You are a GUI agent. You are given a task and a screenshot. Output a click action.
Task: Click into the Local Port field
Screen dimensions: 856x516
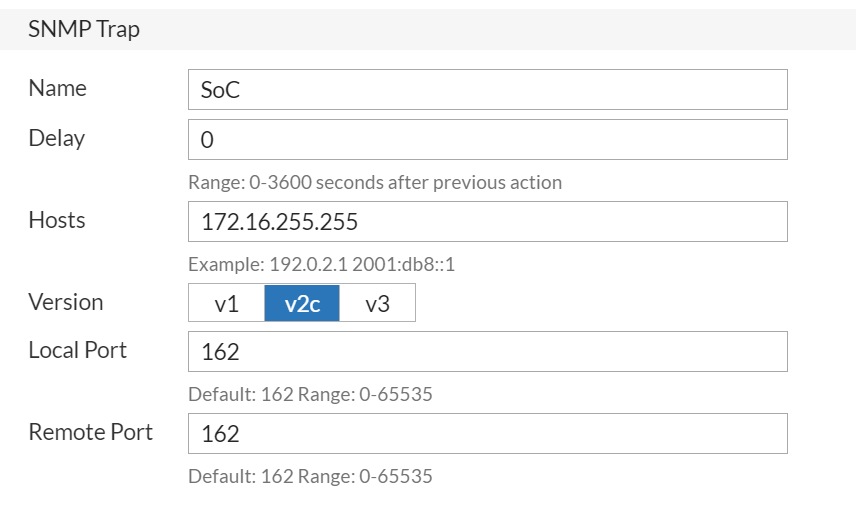point(487,352)
